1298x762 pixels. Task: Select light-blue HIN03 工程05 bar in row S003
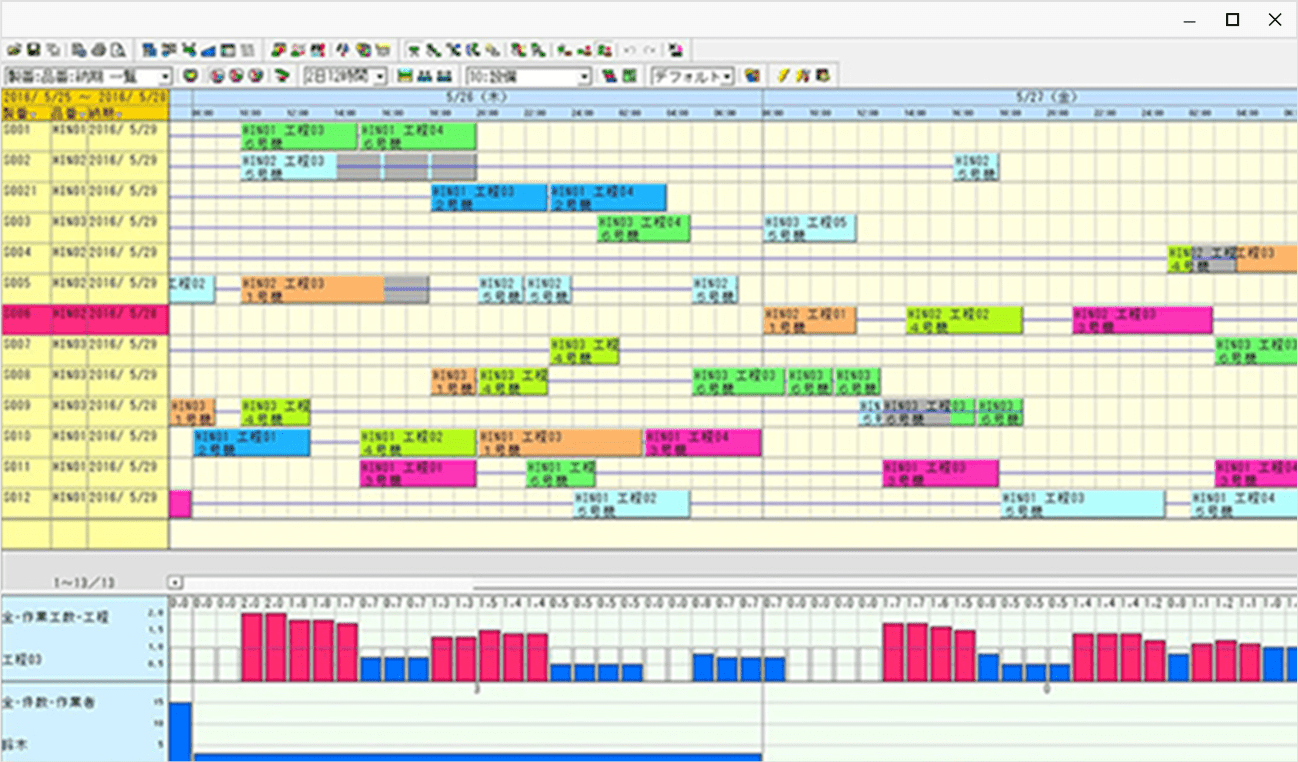tap(810, 229)
